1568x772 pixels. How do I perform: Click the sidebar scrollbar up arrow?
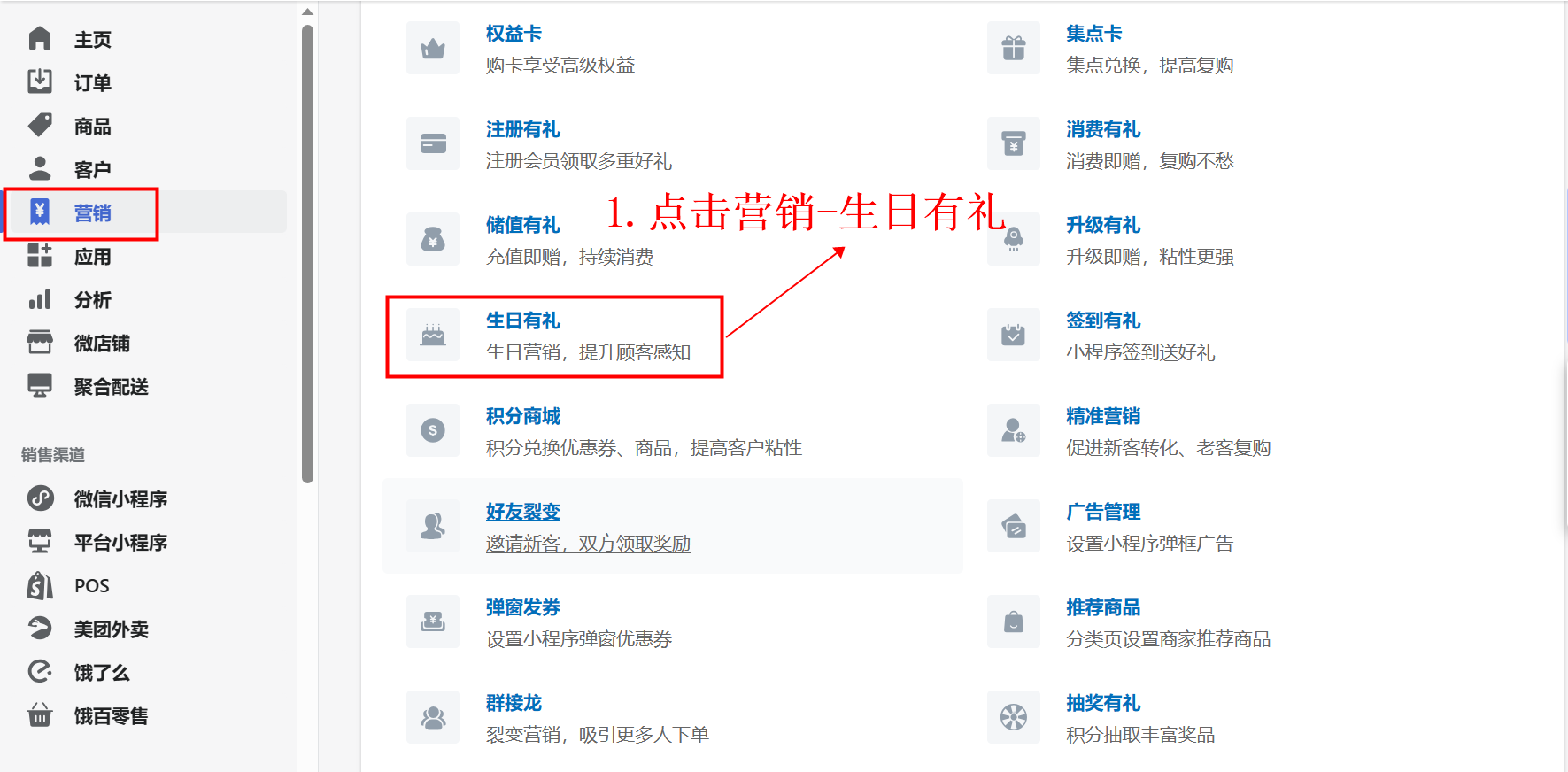[307, 12]
